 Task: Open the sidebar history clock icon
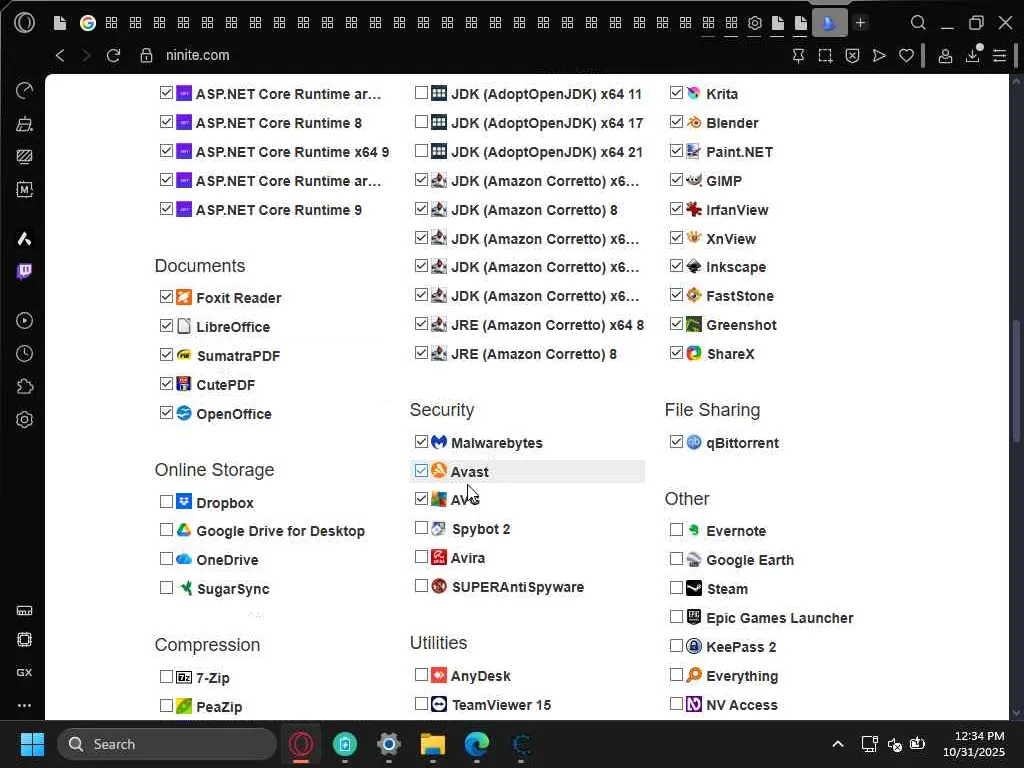(x=24, y=353)
